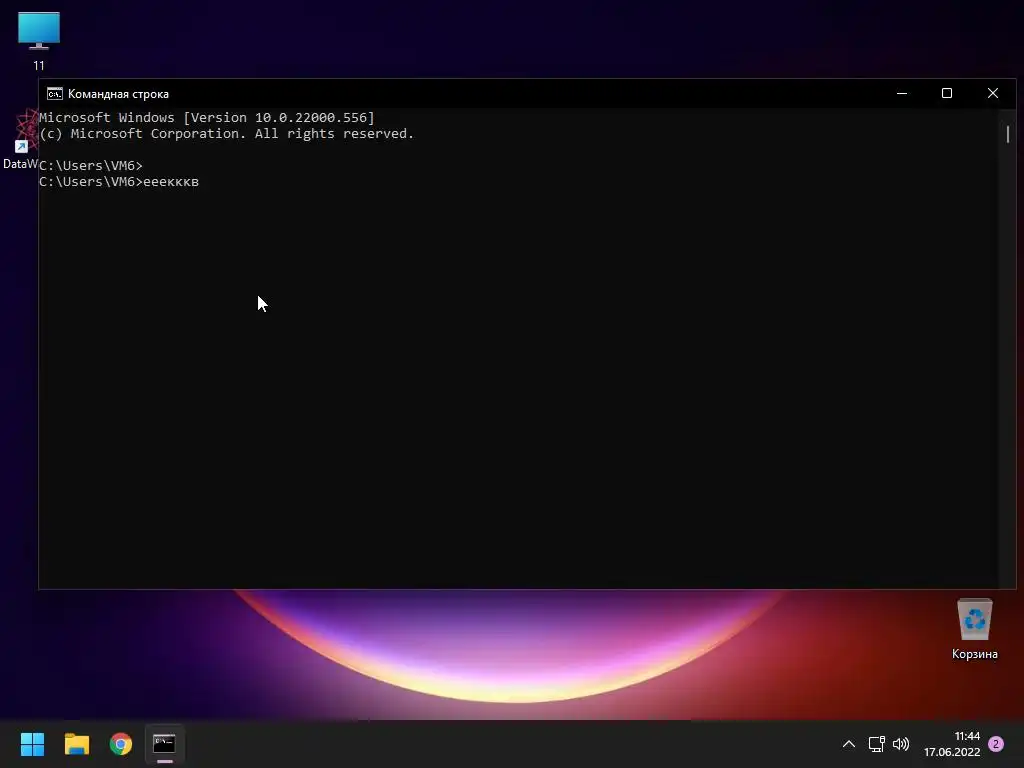Close the Командная строка window

click(x=993, y=93)
